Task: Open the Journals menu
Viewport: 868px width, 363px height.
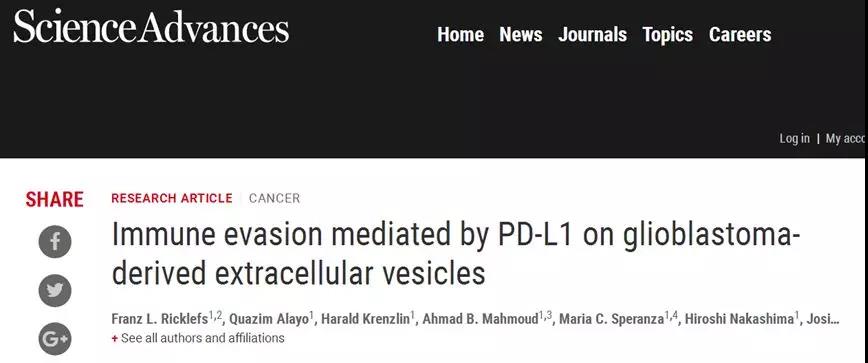Action: [592, 35]
